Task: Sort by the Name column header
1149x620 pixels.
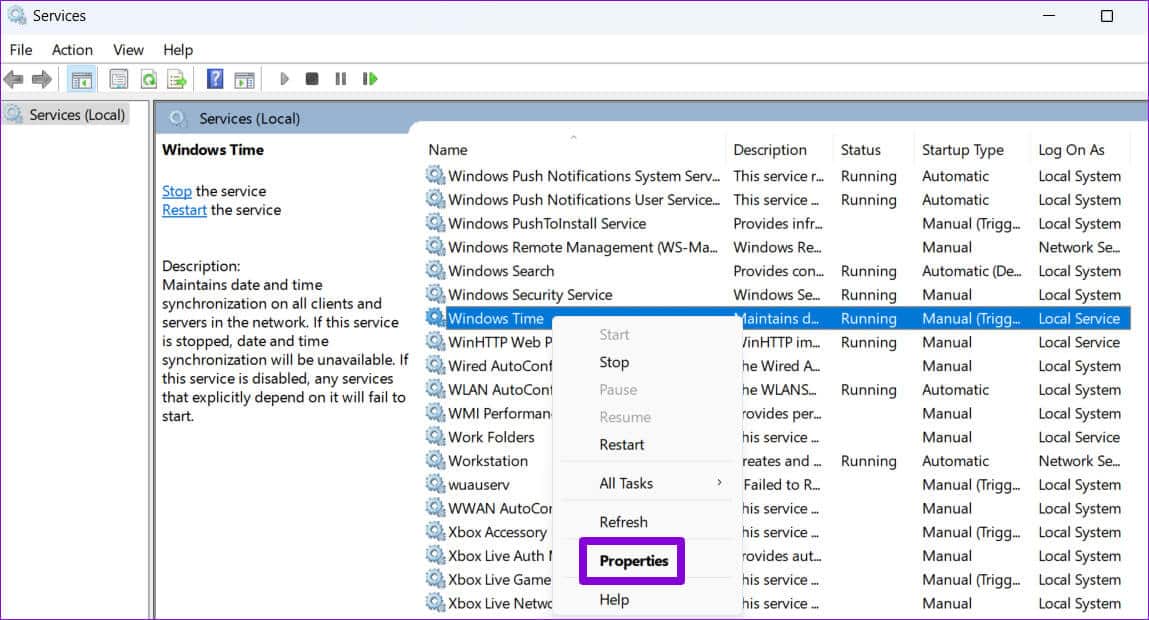Action: tap(448, 150)
